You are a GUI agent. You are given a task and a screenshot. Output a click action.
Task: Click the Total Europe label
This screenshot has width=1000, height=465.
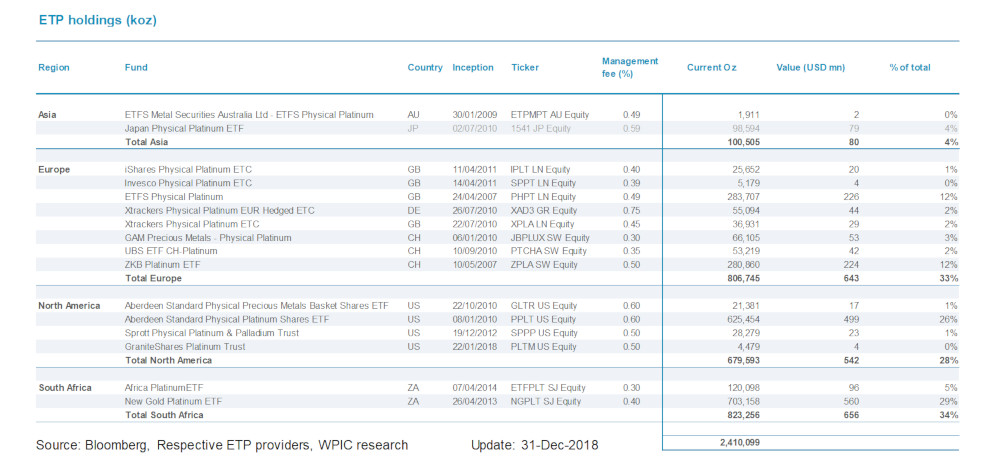[153, 279]
